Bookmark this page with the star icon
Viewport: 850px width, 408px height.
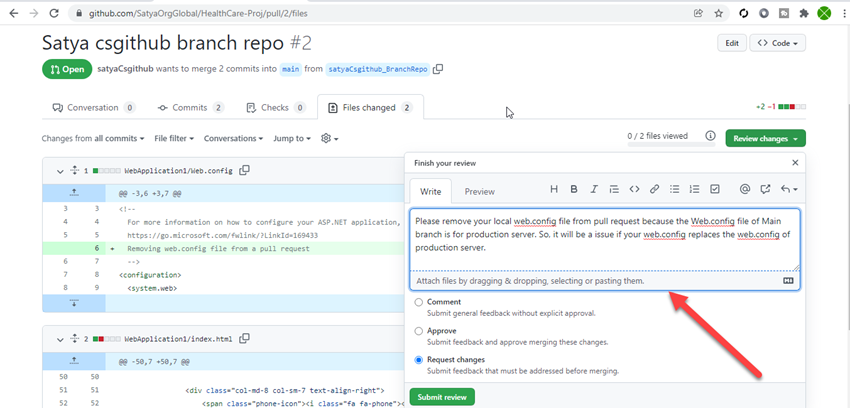(x=718, y=14)
